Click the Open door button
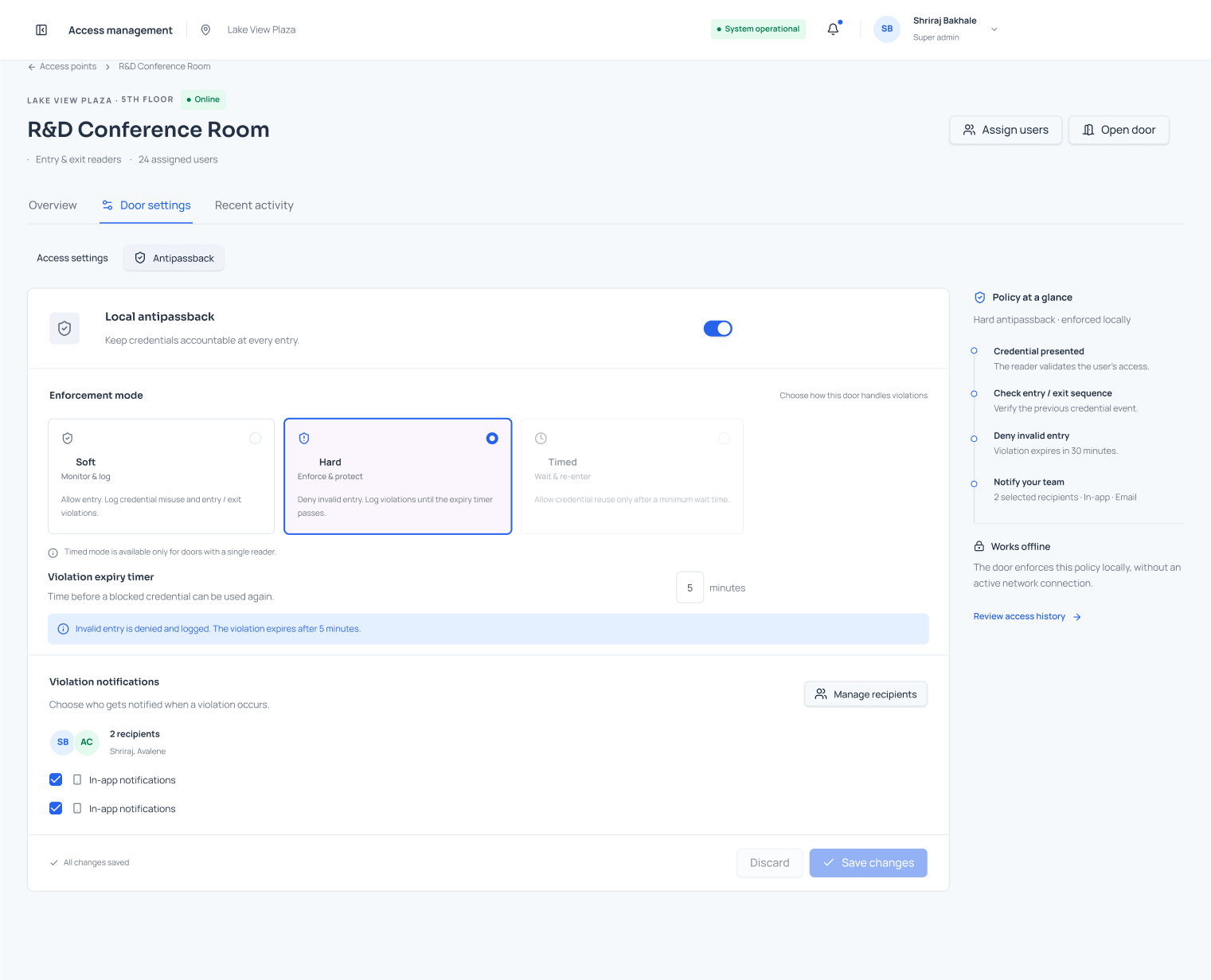 pos(1119,130)
